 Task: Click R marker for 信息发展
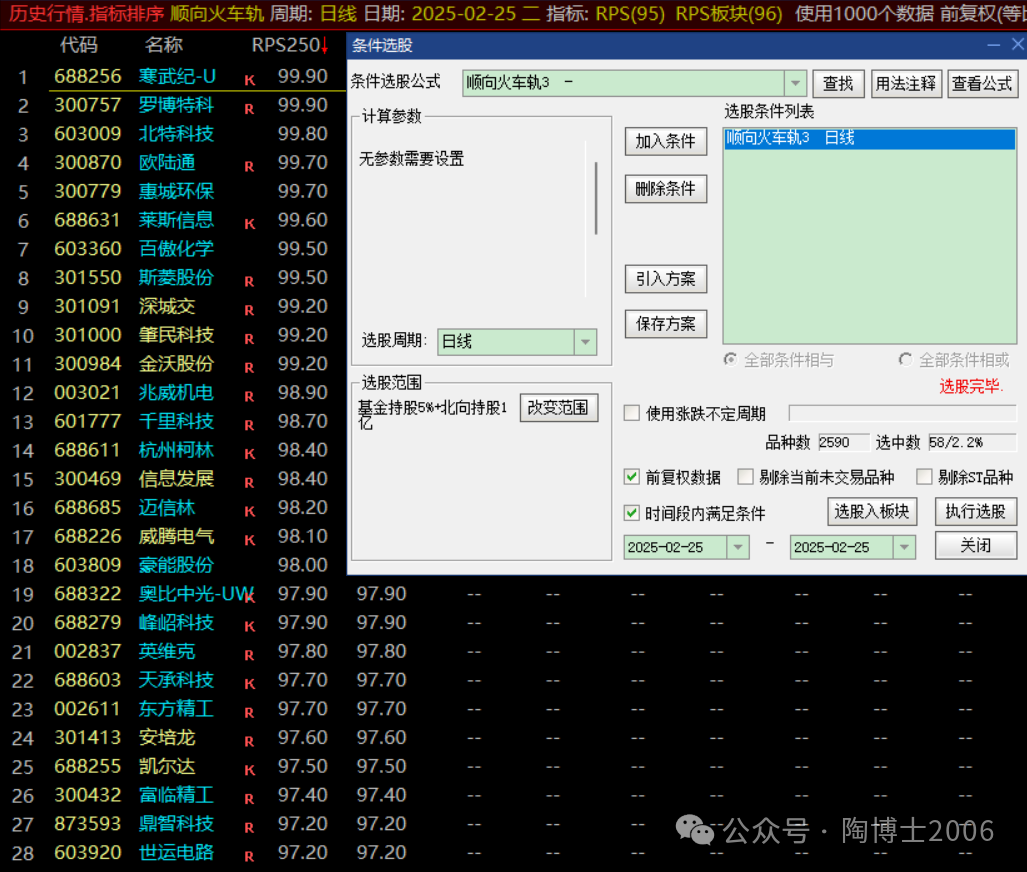[250, 483]
